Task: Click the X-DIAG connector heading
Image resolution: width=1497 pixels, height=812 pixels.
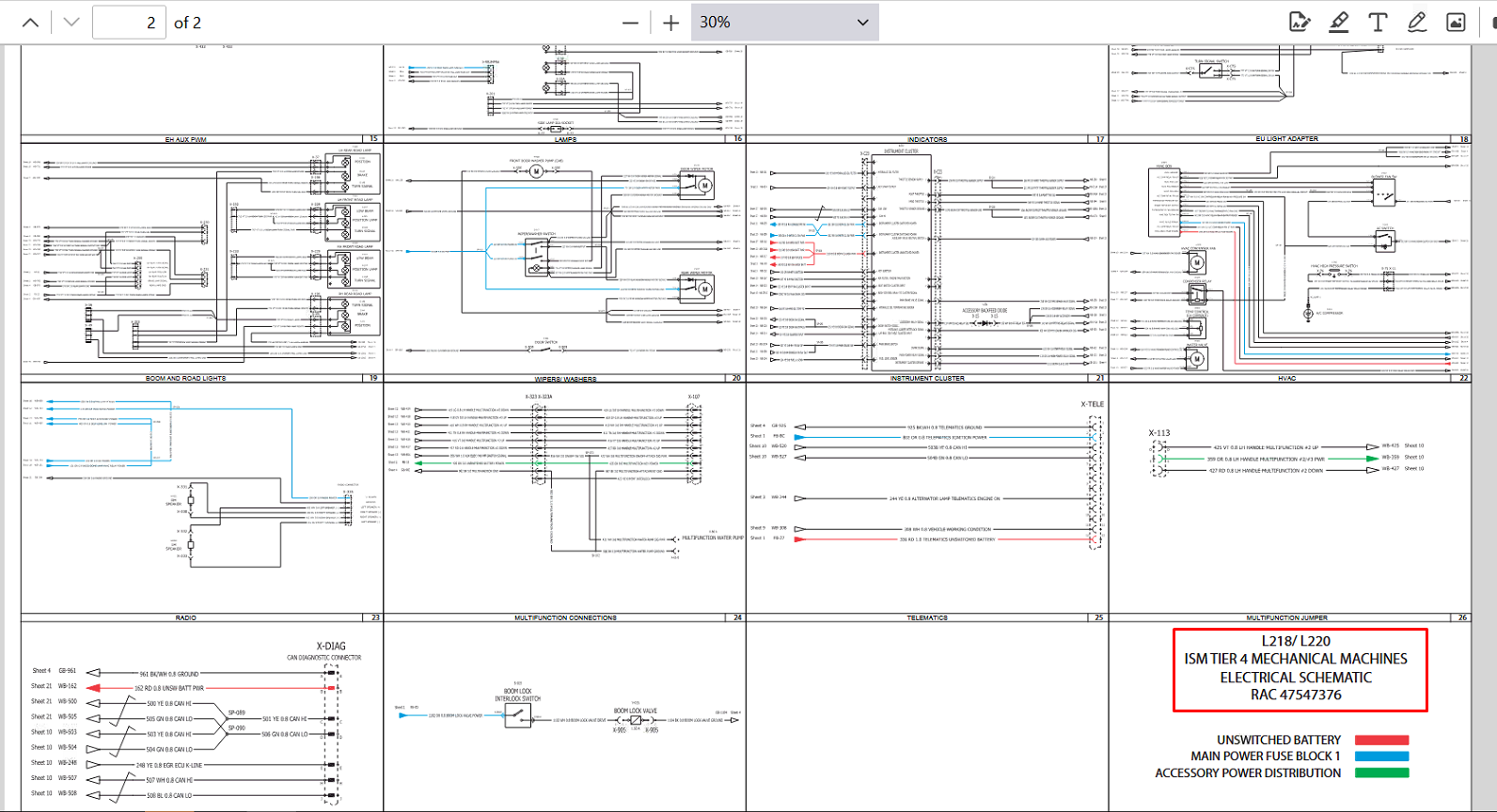Action: coord(331,647)
